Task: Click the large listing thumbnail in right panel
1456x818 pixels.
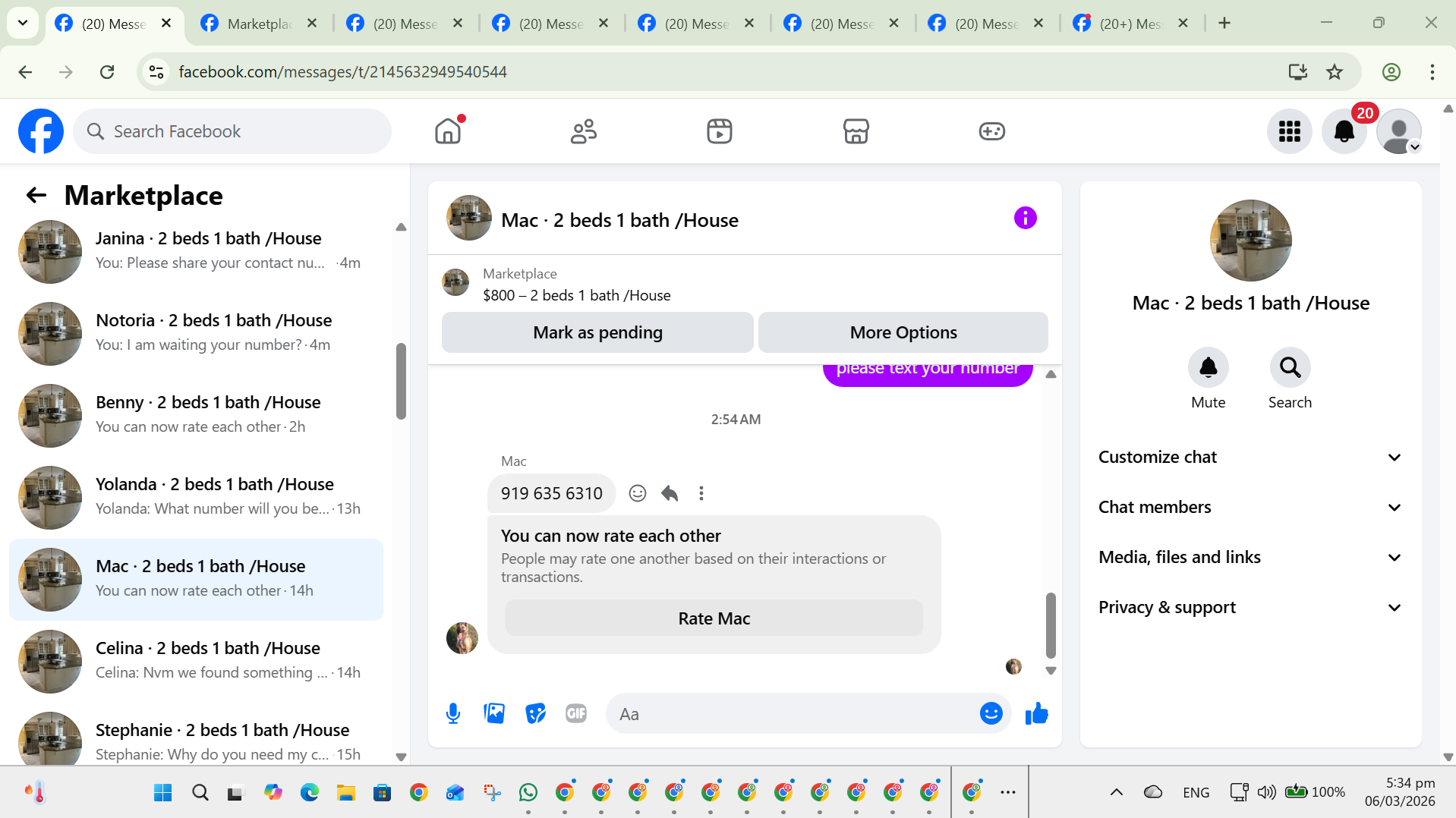Action: click(x=1250, y=241)
